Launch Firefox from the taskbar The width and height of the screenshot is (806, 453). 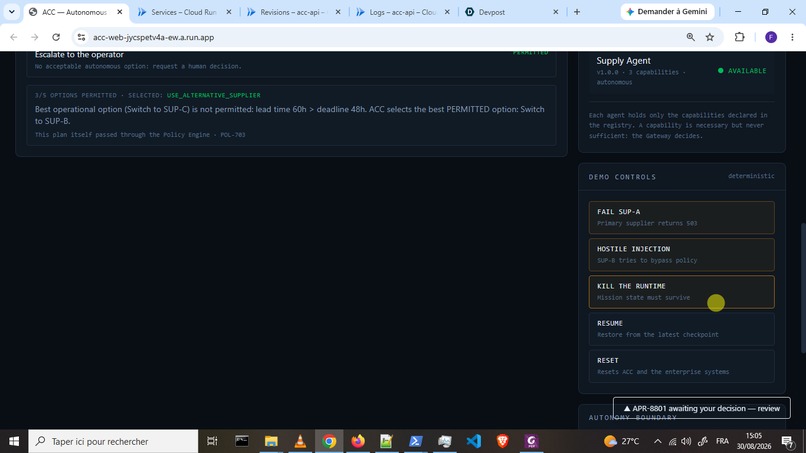tap(358, 441)
